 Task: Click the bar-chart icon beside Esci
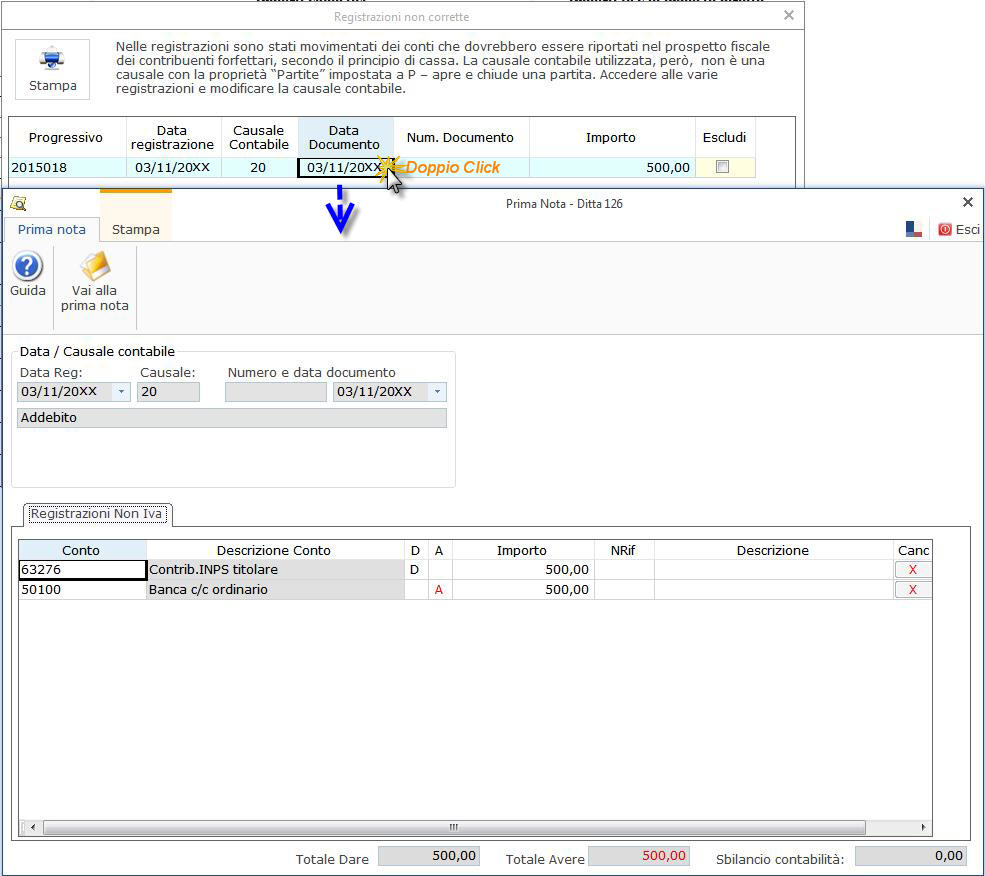click(x=913, y=228)
